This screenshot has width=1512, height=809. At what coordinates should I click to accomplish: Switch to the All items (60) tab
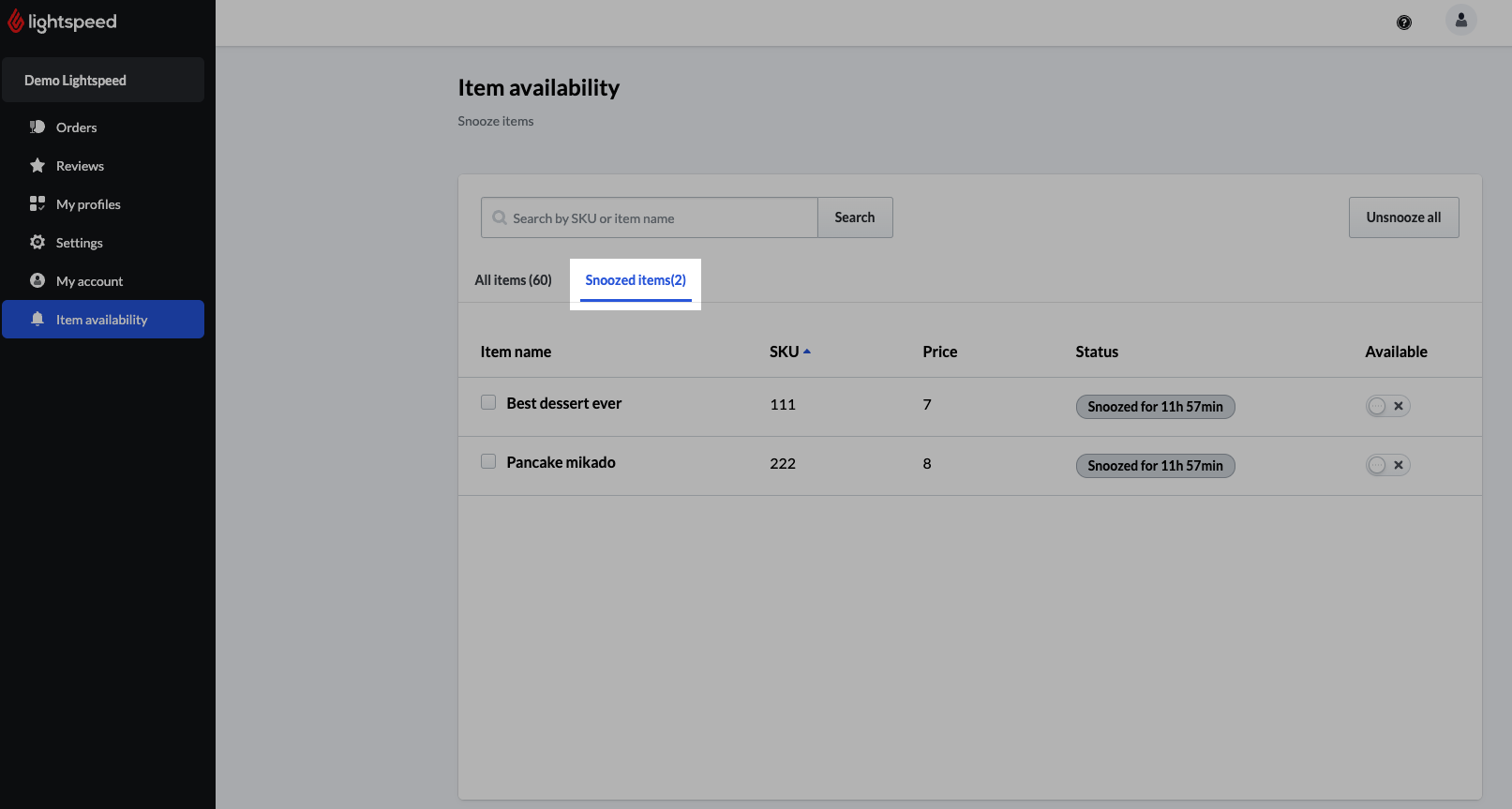click(x=513, y=280)
